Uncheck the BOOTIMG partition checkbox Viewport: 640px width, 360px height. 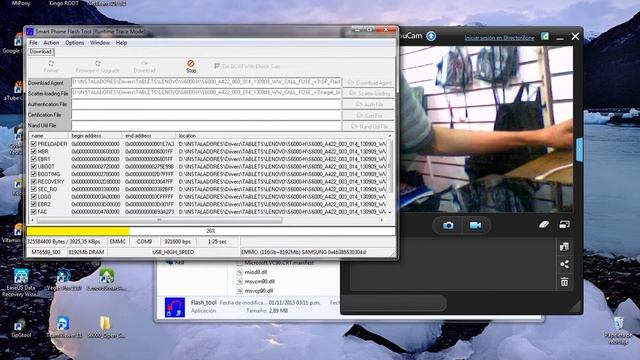tap(34, 174)
